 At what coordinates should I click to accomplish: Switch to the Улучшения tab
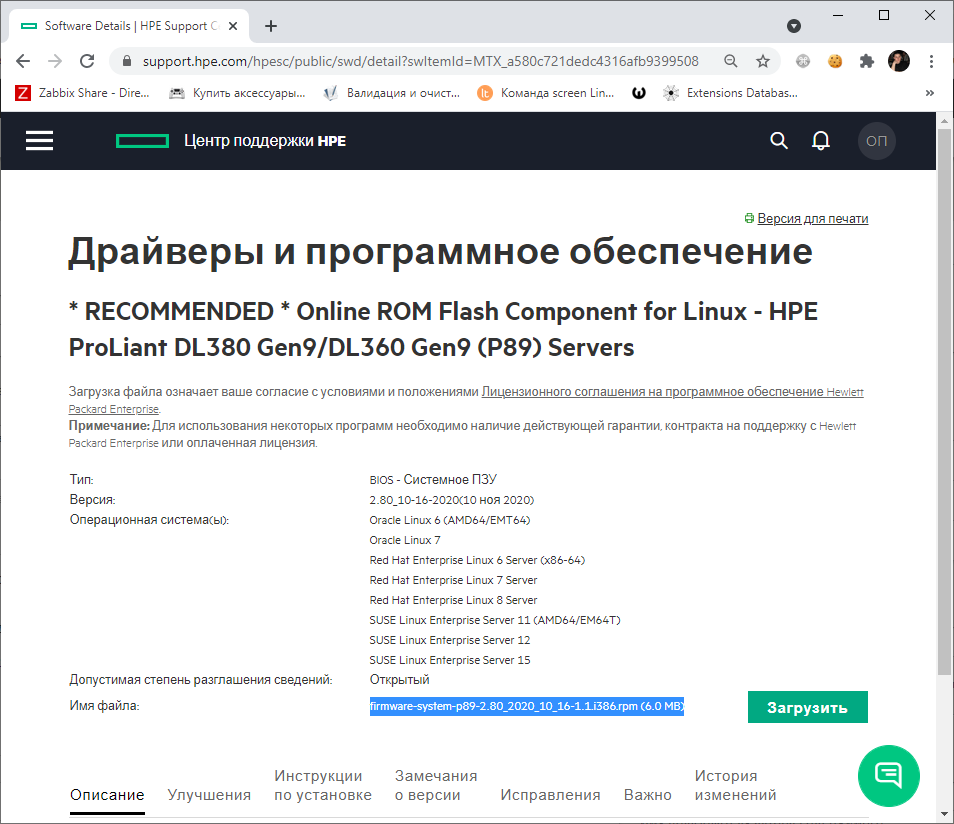pos(209,795)
